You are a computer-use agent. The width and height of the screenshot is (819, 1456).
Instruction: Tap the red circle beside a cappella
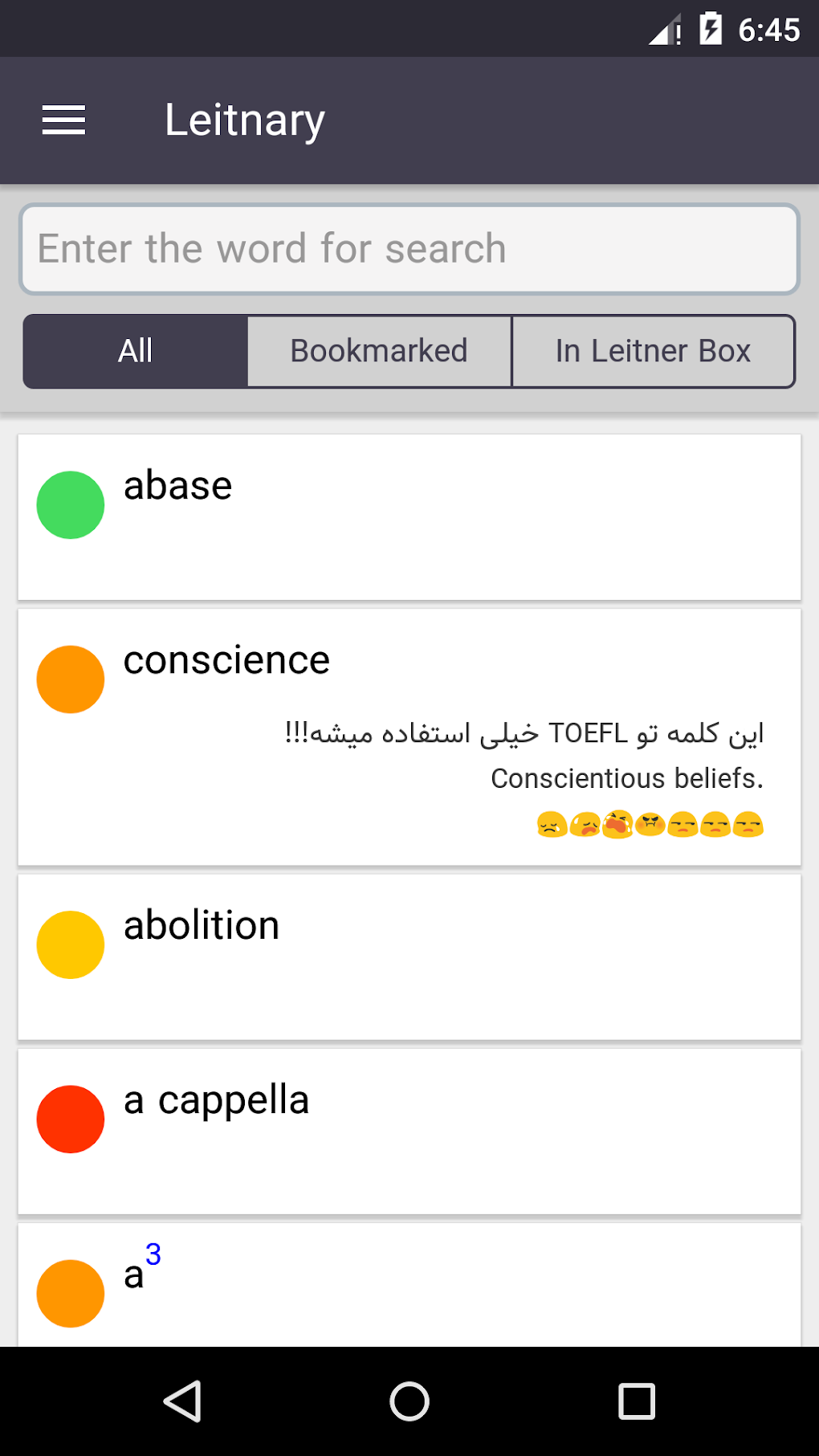[x=71, y=1119]
